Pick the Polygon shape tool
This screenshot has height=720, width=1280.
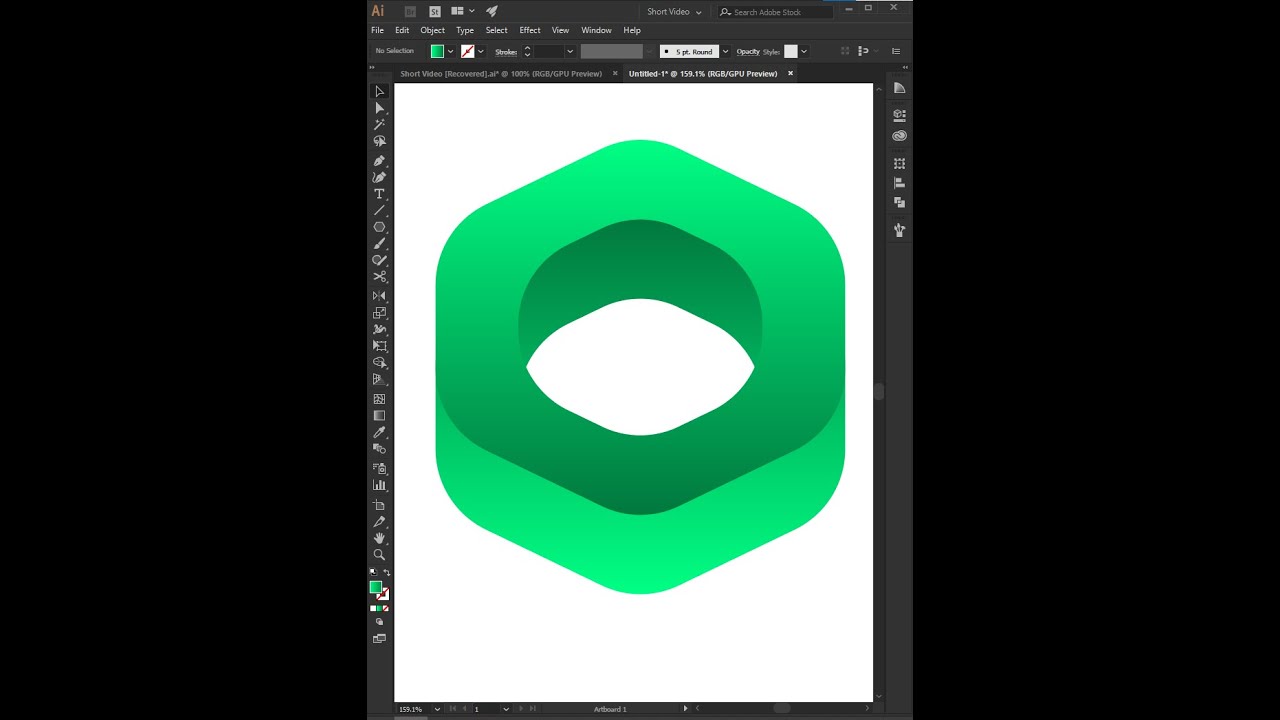379,227
